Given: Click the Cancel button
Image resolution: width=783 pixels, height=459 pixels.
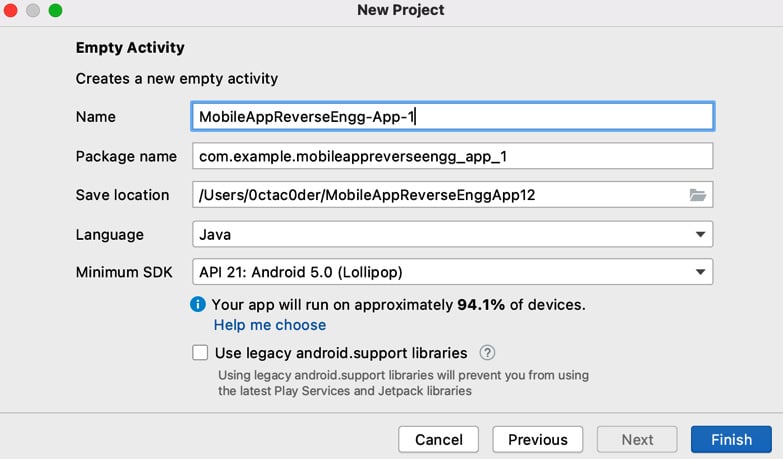Looking at the screenshot, I should 438,440.
